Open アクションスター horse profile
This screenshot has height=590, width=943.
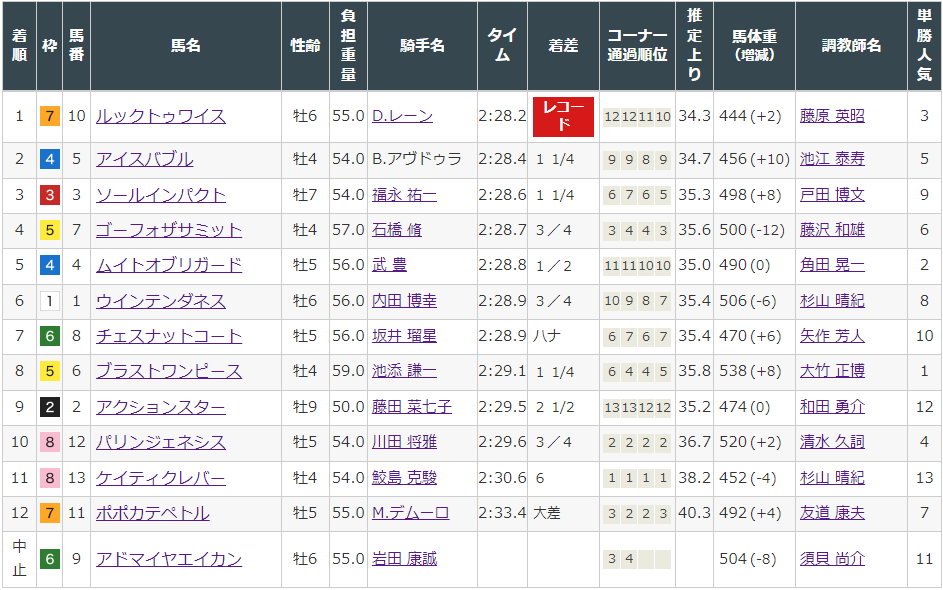coord(161,407)
